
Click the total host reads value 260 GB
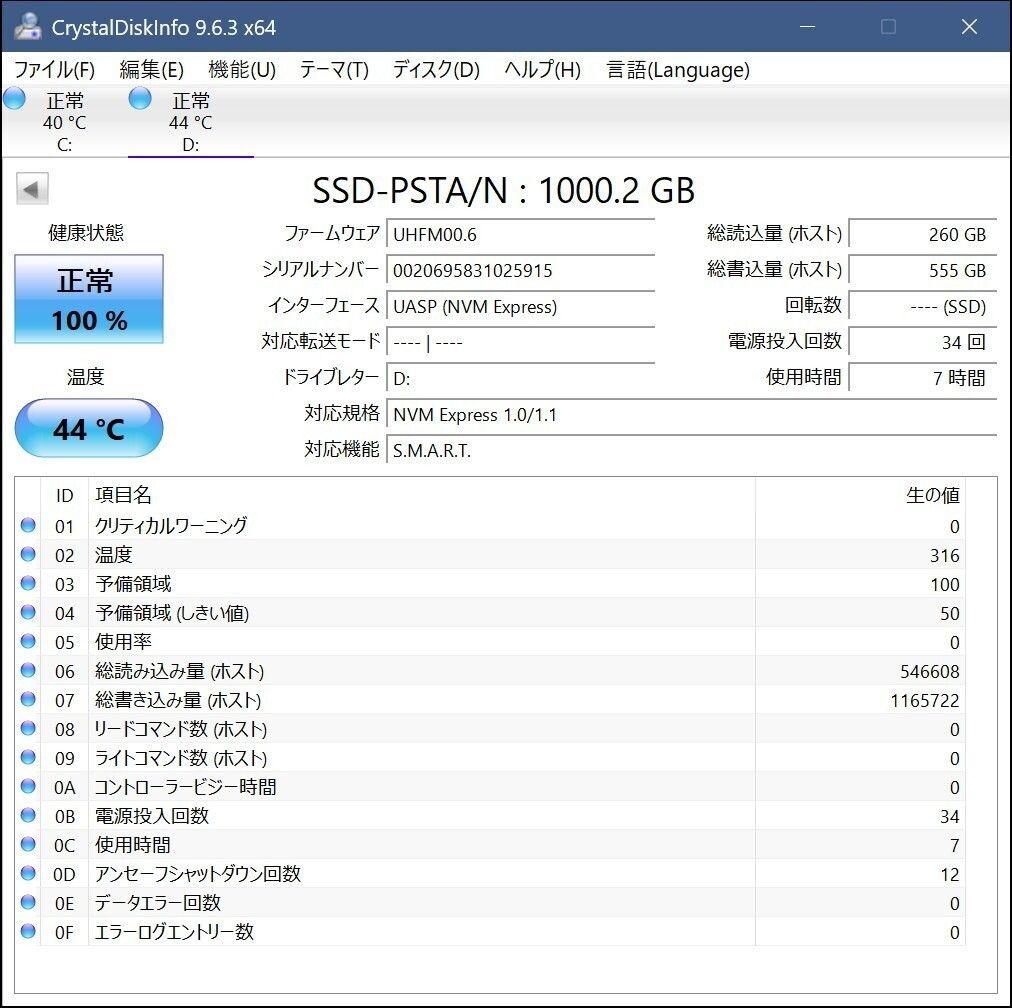(923, 234)
